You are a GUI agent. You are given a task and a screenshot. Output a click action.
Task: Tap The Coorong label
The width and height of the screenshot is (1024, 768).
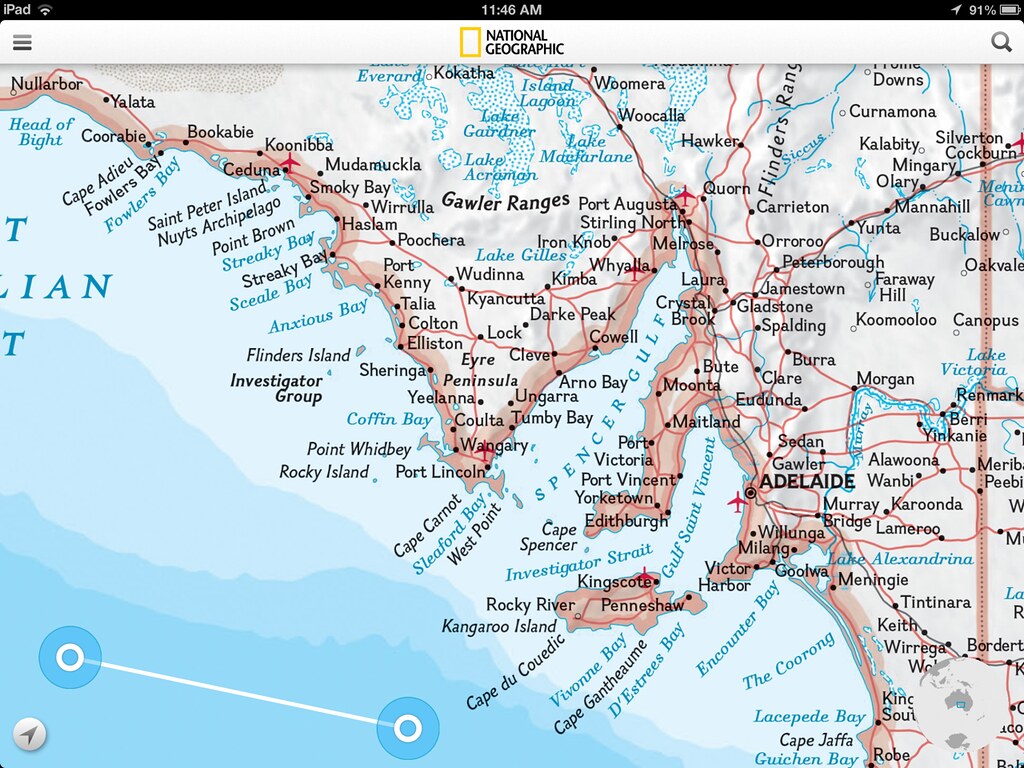788,661
